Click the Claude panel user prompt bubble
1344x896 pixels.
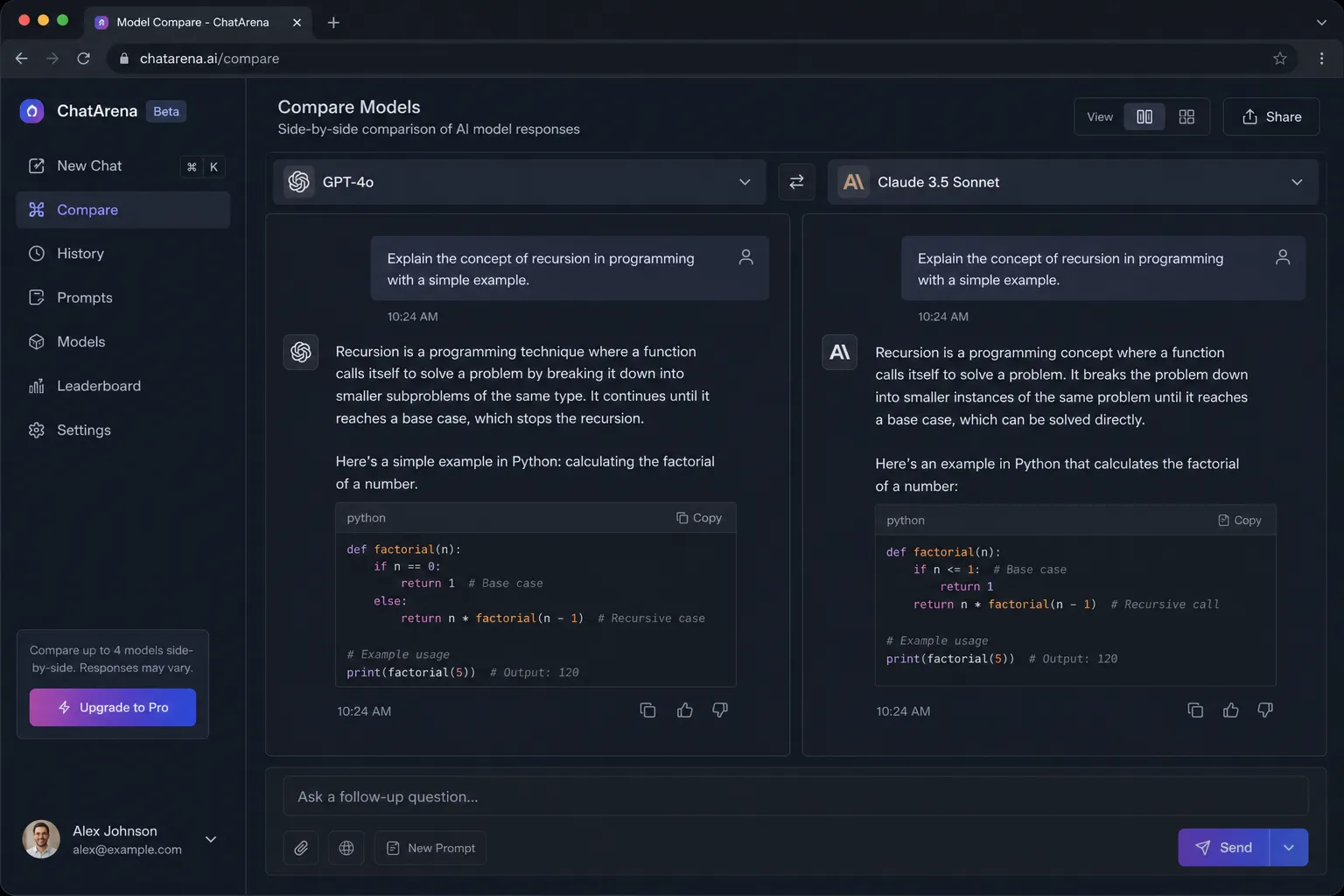coord(1103,269)
